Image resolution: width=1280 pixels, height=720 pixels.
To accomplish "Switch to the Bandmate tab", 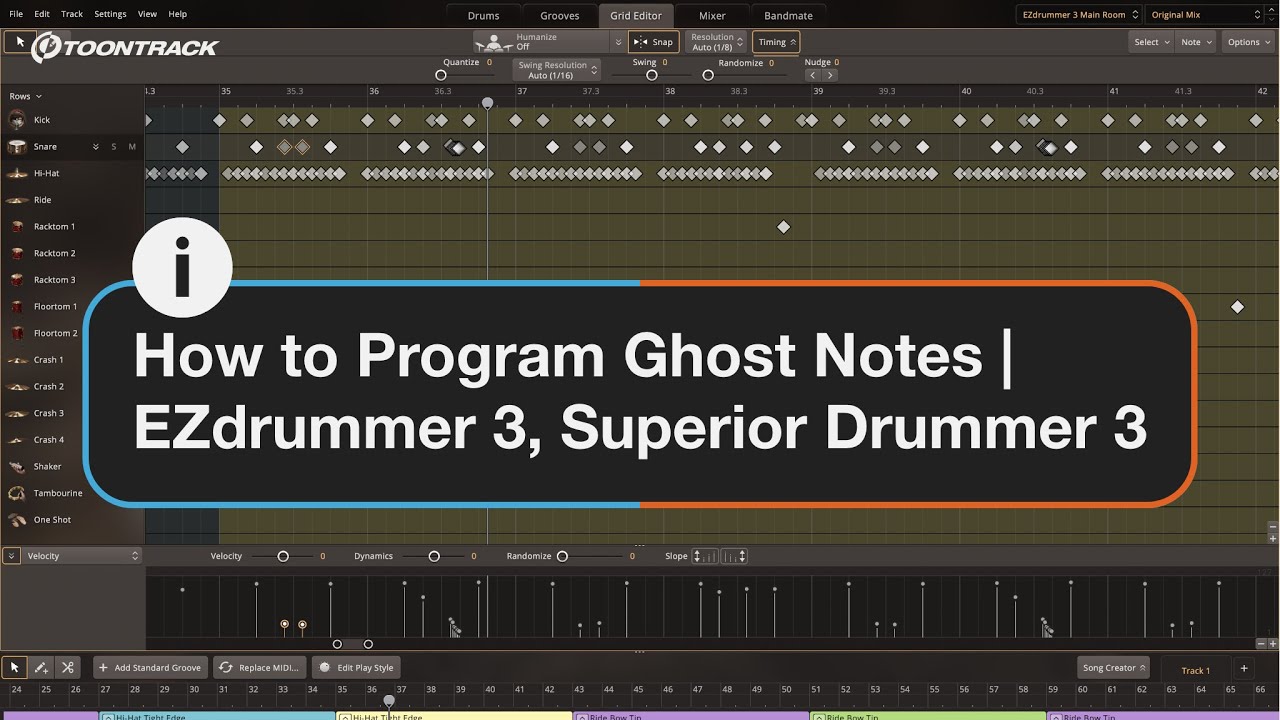I will click(788, 15).
